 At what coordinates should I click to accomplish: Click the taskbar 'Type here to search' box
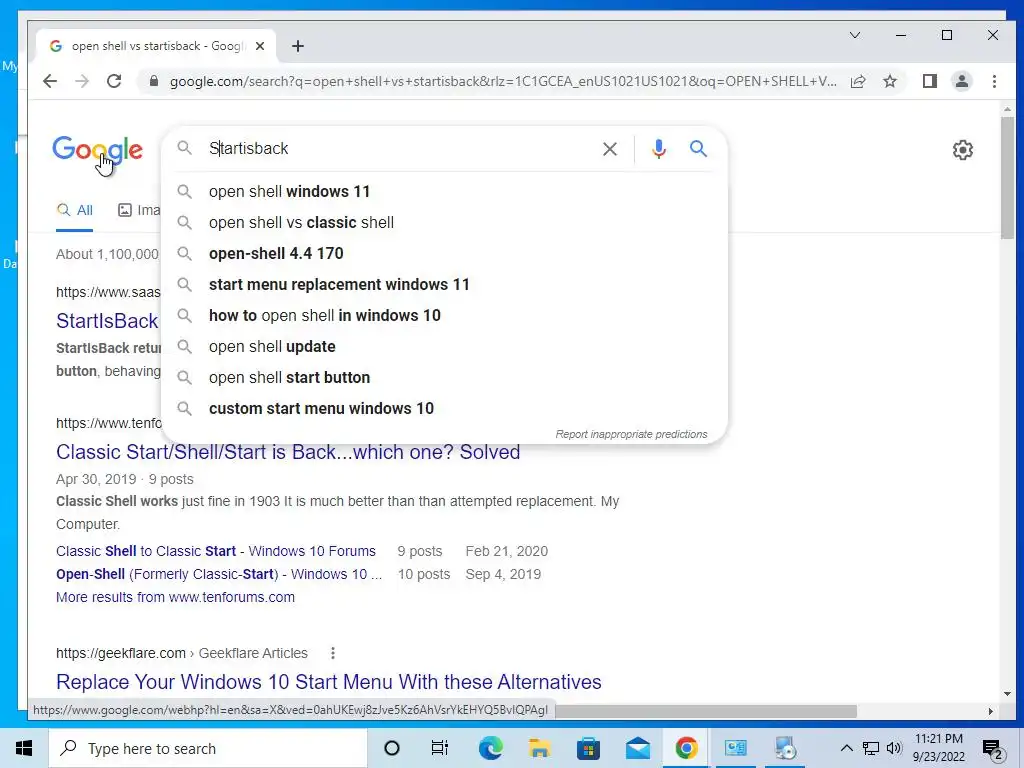click(x=208, y=748)
